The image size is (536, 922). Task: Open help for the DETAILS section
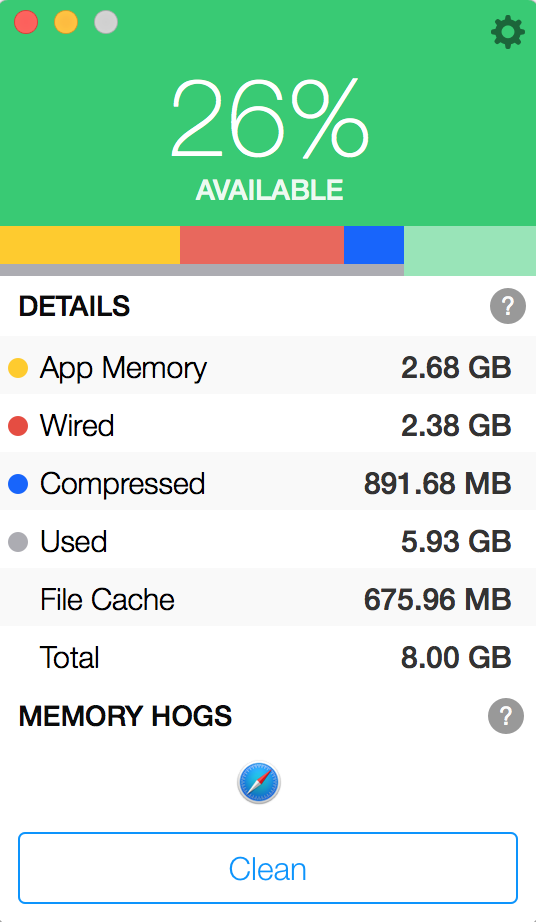click(508, 306)
